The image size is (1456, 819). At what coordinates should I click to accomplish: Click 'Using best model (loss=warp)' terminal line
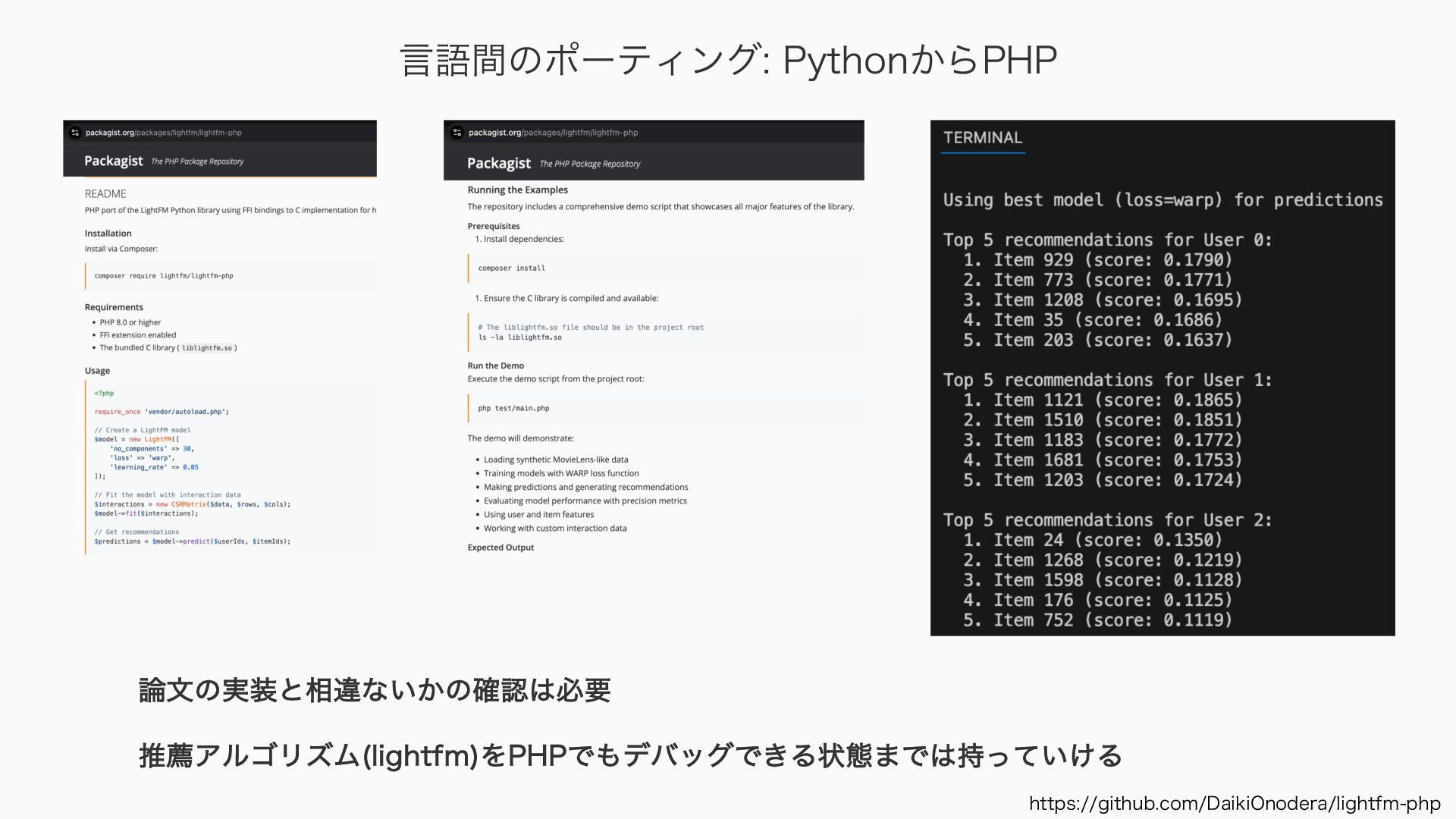(x=1163, y=200)
